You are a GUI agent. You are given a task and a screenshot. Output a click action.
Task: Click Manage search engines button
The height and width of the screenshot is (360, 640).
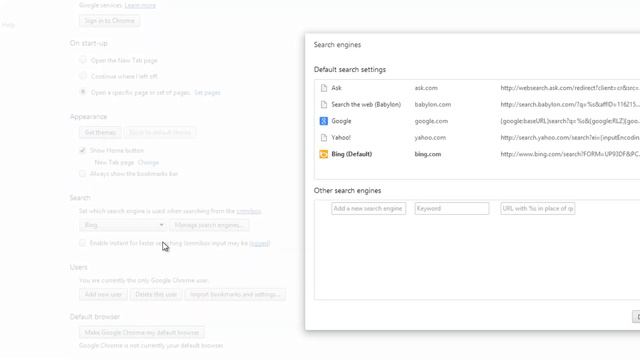pyautogui.click(x=209, y=225)
